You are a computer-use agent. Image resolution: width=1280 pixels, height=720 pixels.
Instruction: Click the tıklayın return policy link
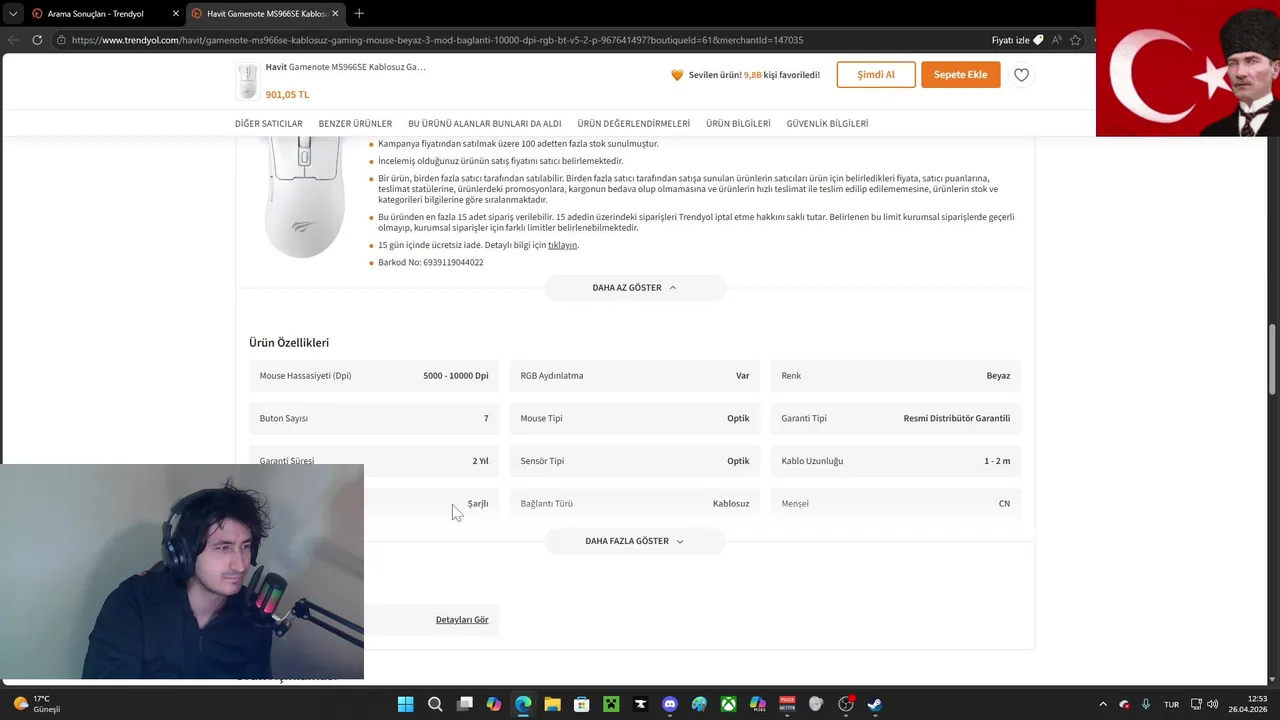562,245
